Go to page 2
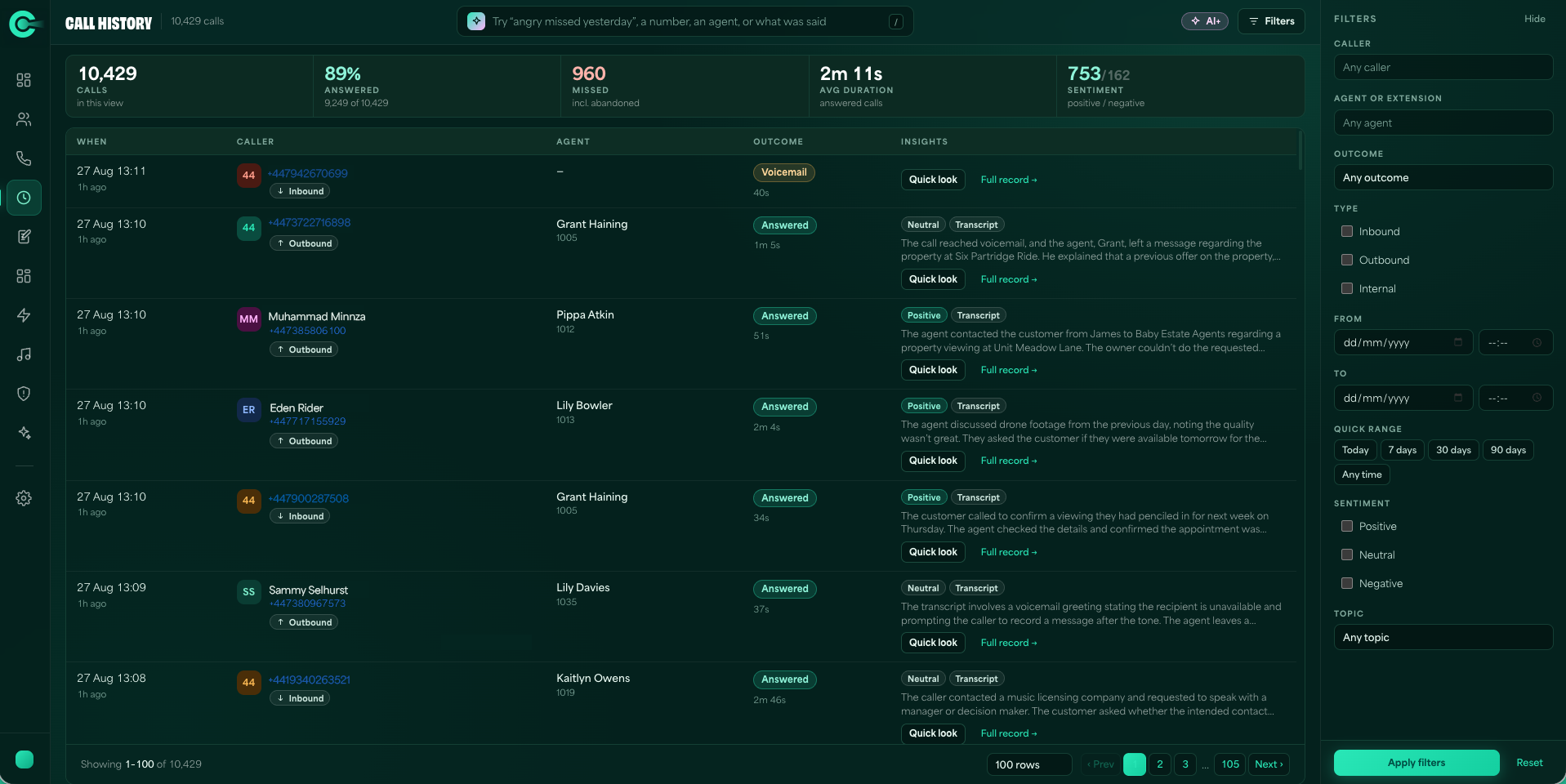The image size is (1566, 784). (x=1160, y=764)
